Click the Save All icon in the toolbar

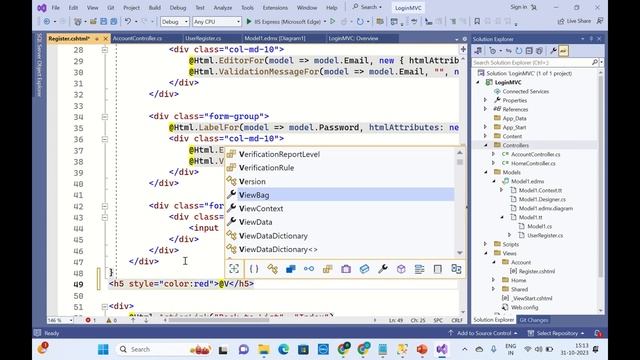pyautogui.click(x=114, y=21)
